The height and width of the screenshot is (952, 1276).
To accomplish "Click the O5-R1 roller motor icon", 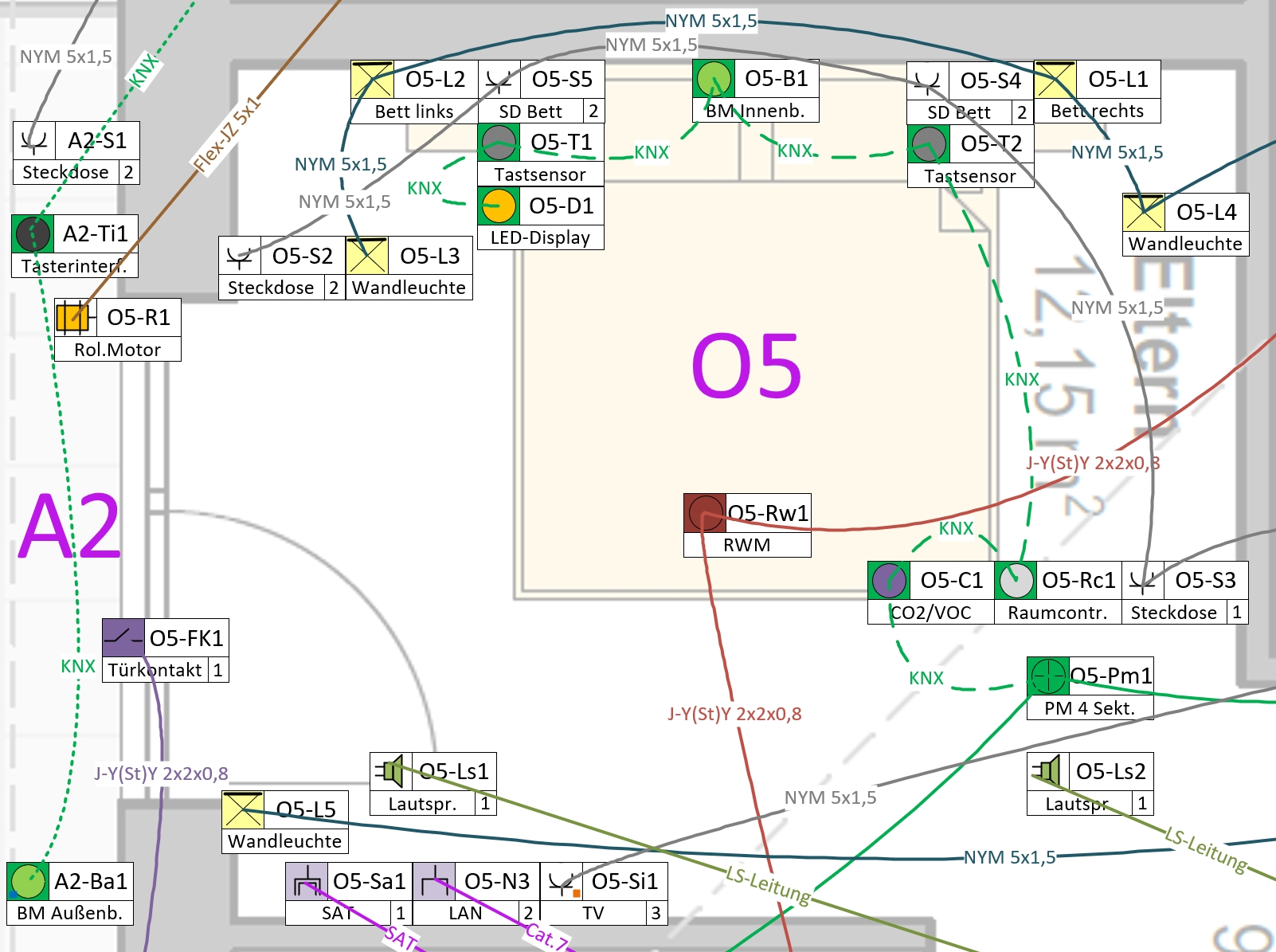I will [73, 318].
